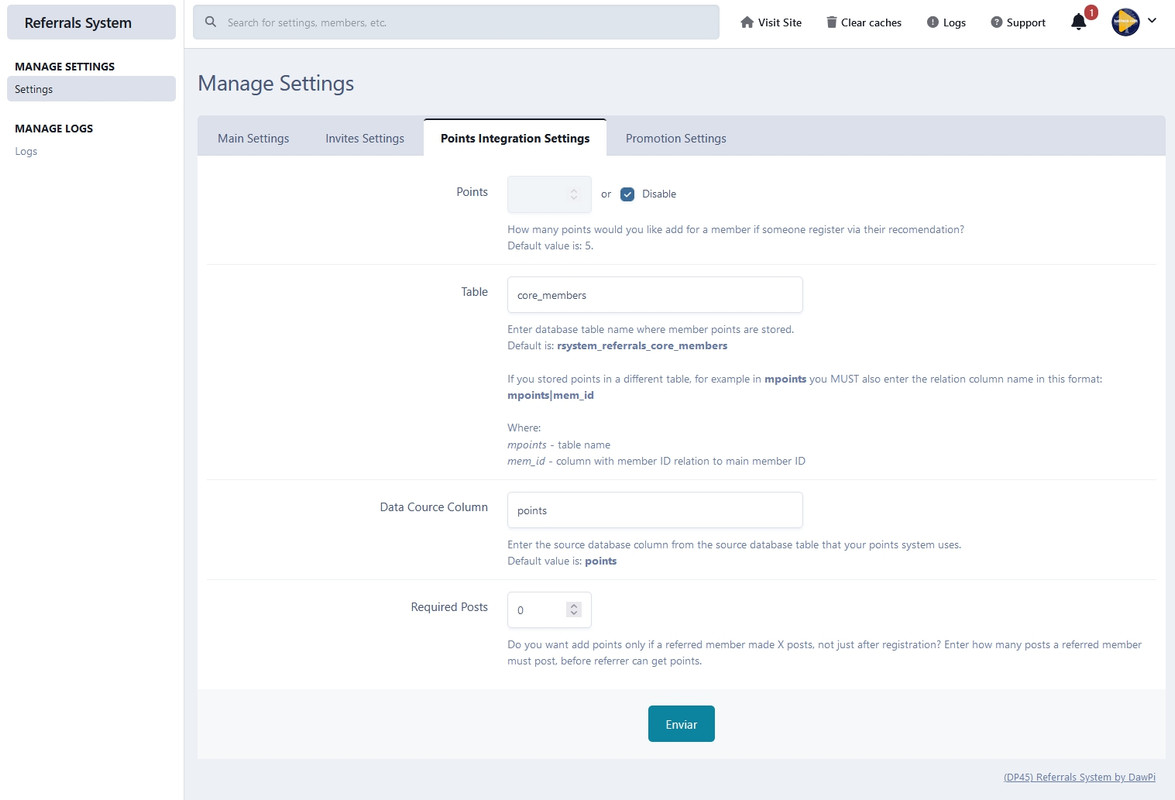This screenshot has height=800, width=1175.
Task: Click the Support link text
Action: pyautogui.click(x=1026, y=22)
